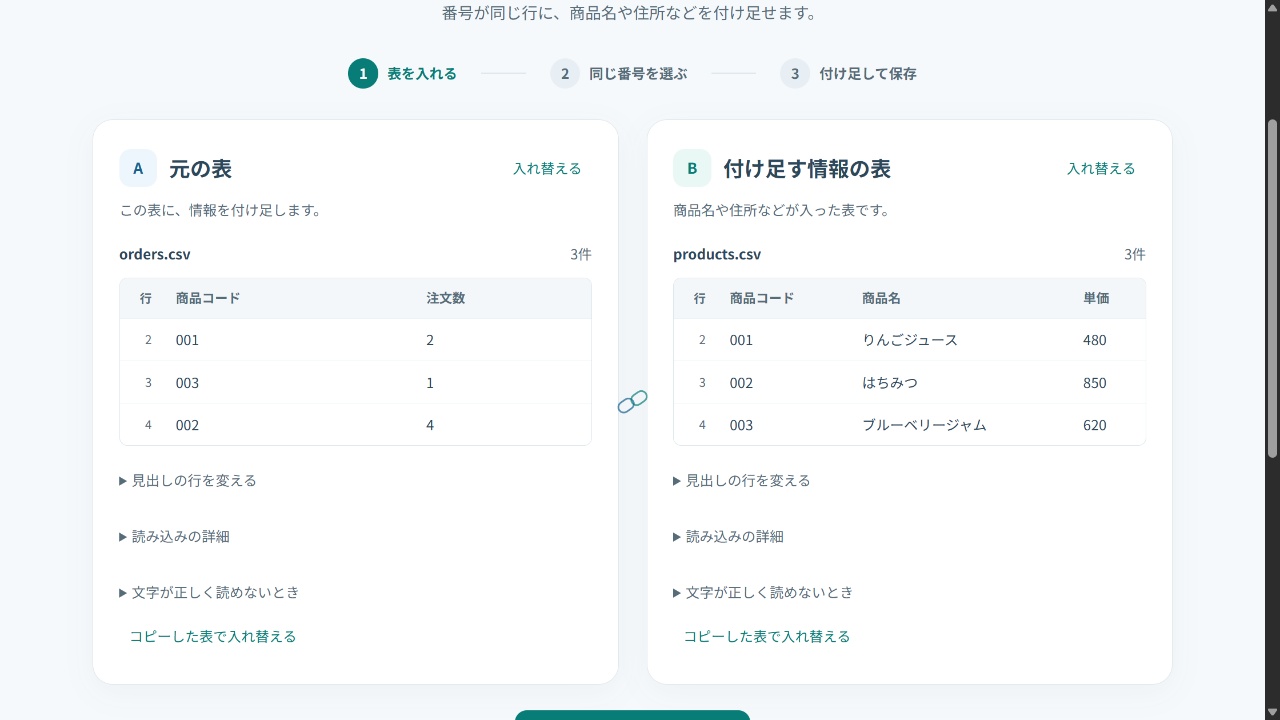Click code 003 in orders table
This screenshot has height=720, width=1280.
[x=187, y=383]
